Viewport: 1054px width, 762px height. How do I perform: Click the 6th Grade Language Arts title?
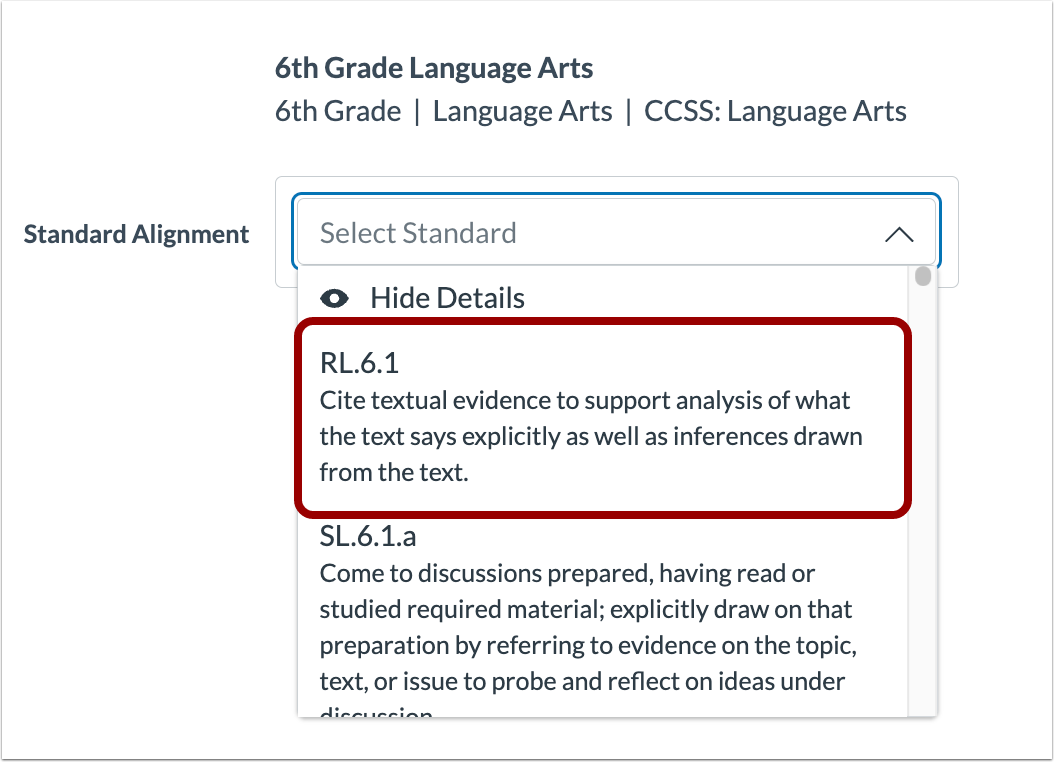tap(434, 69)
